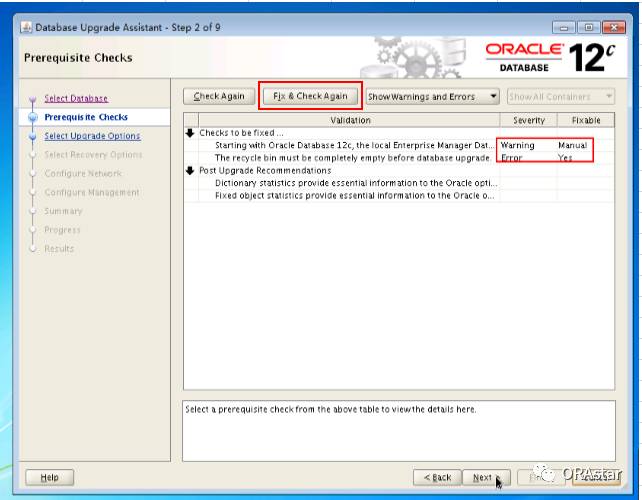
Task: Collapse the 'Checks to be fixed' group
Action: [x=190, y=133]
